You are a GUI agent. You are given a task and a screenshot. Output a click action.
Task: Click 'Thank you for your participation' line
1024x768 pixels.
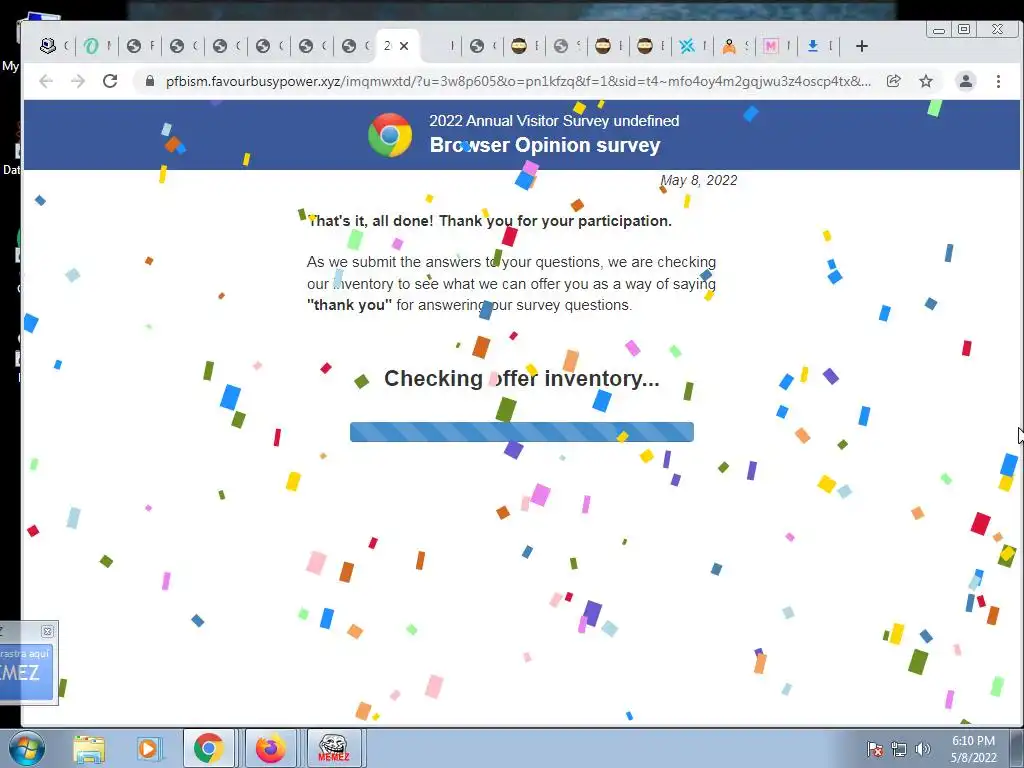click(555, 221)
